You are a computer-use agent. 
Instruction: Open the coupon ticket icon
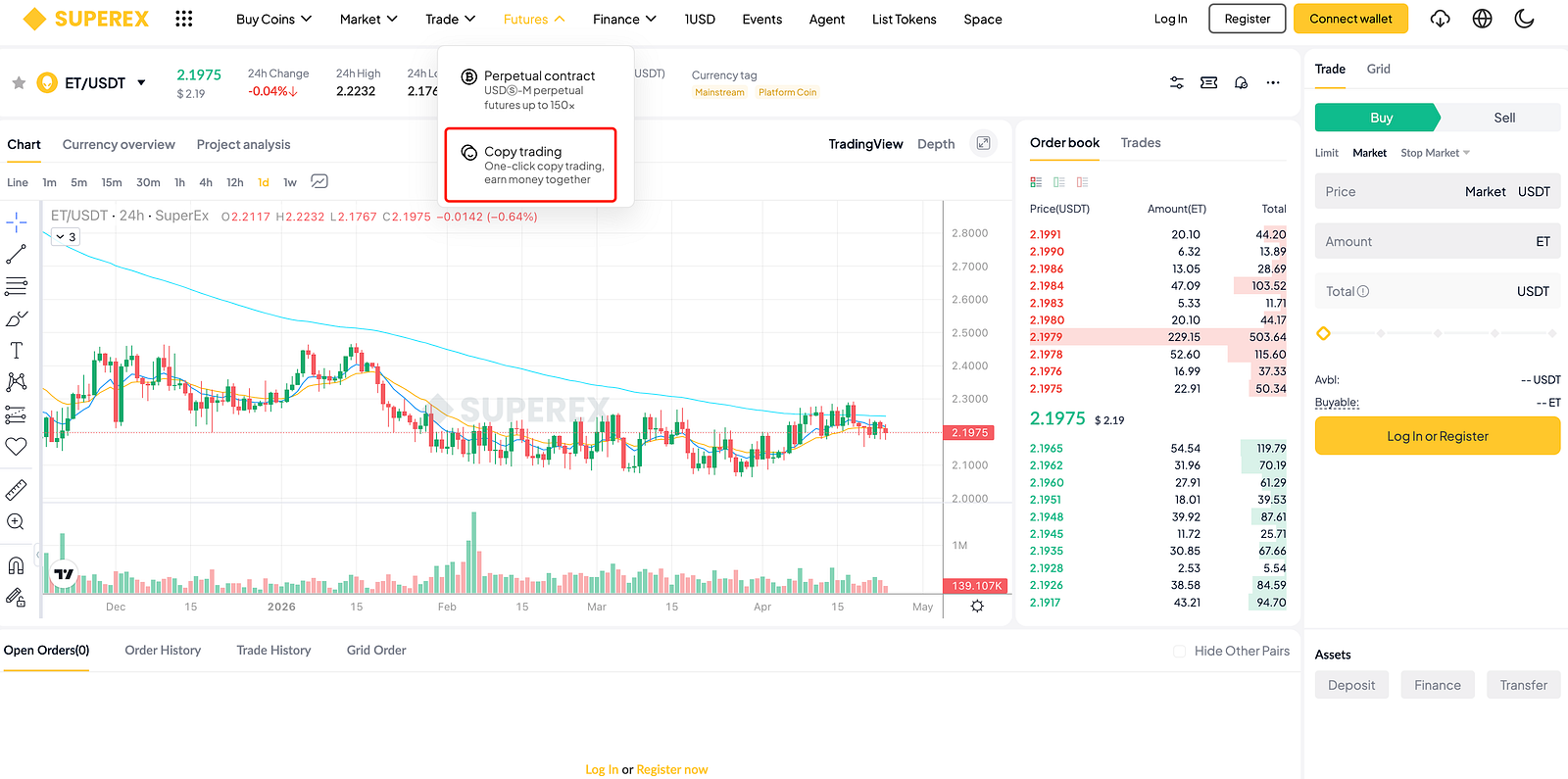coord(1209,83)
